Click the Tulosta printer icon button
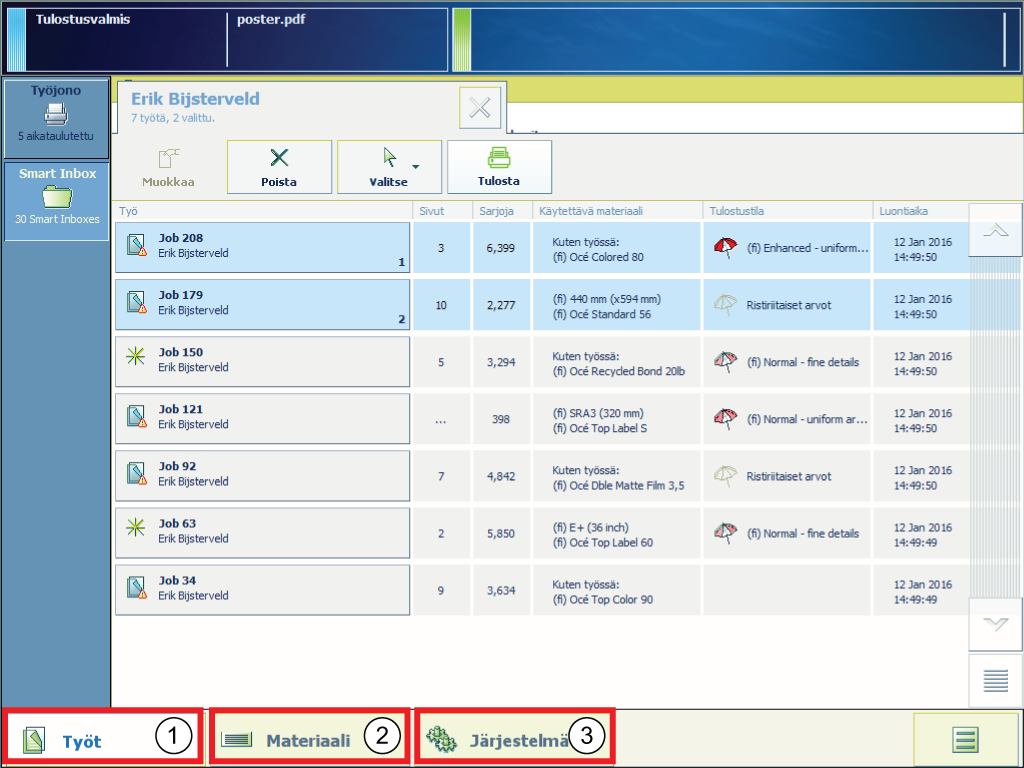The height and width of the screenshot is (768, 1024). click(x=499, y=166)
